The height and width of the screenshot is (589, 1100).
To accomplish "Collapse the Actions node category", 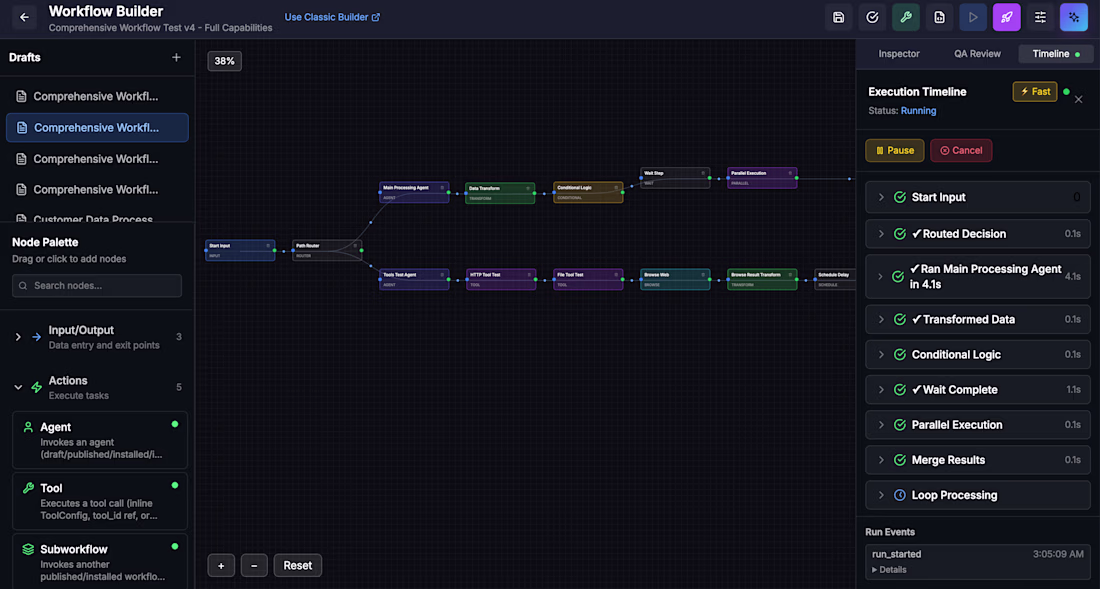I will pyautogui.click(x=97, y=387).
